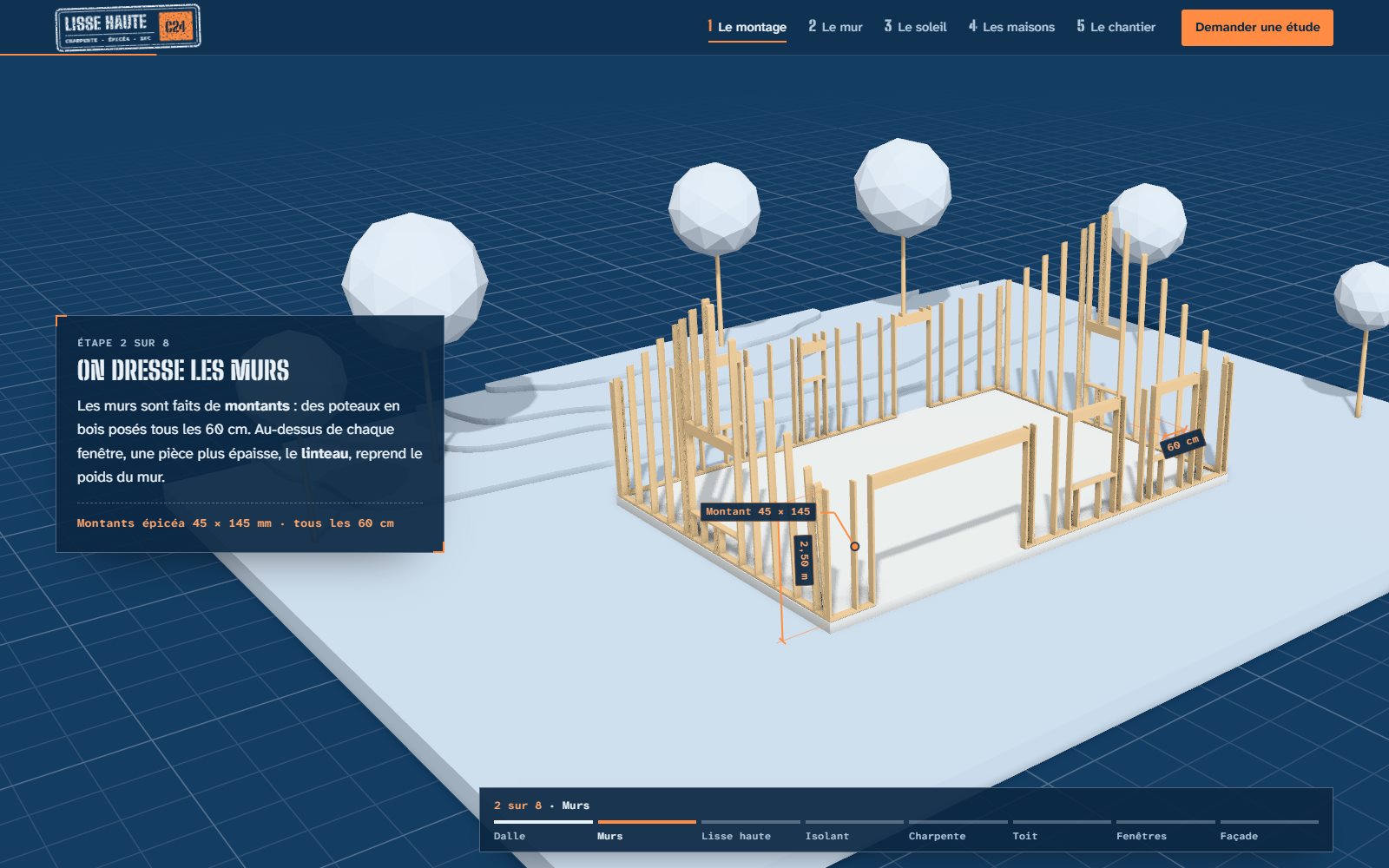Jump to the Charpente step
Viewport: 1389px width, 868px height.
[x=958, y=832]
